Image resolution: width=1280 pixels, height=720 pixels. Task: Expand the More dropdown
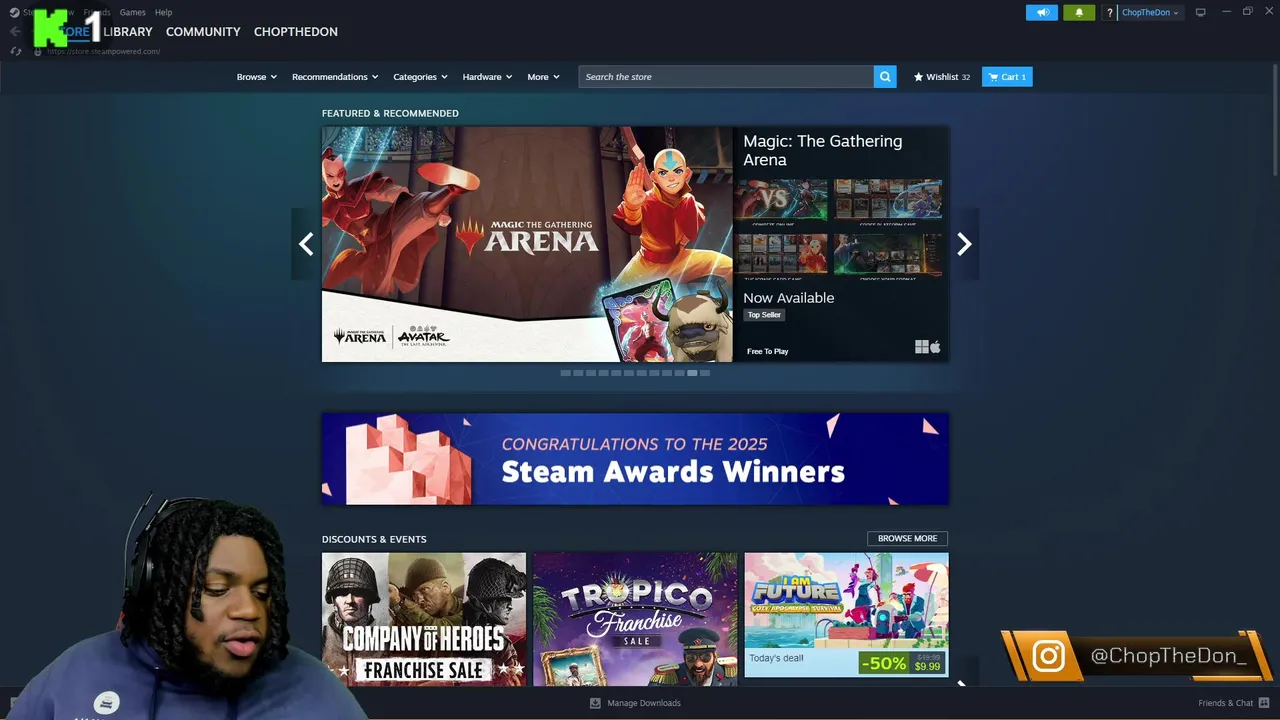click(544, 77)
